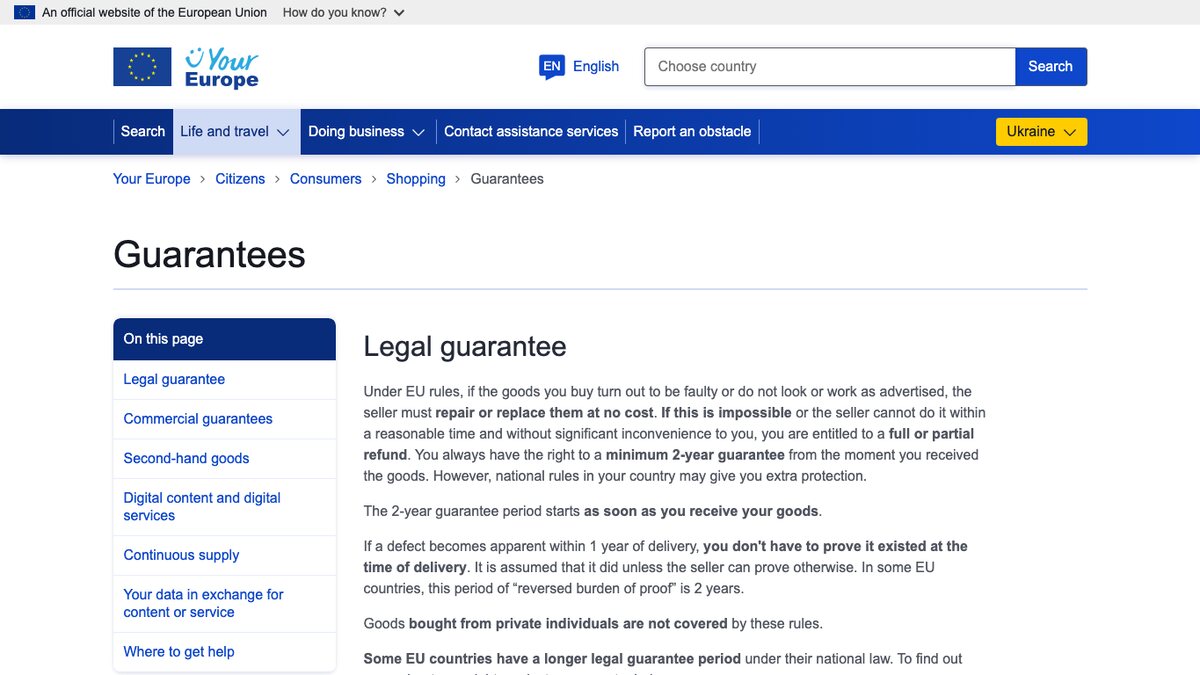Expand the Doing business menu
The height and width of the screenshot is (675, 1200).
pyautogui.click(x=366, y=131)
